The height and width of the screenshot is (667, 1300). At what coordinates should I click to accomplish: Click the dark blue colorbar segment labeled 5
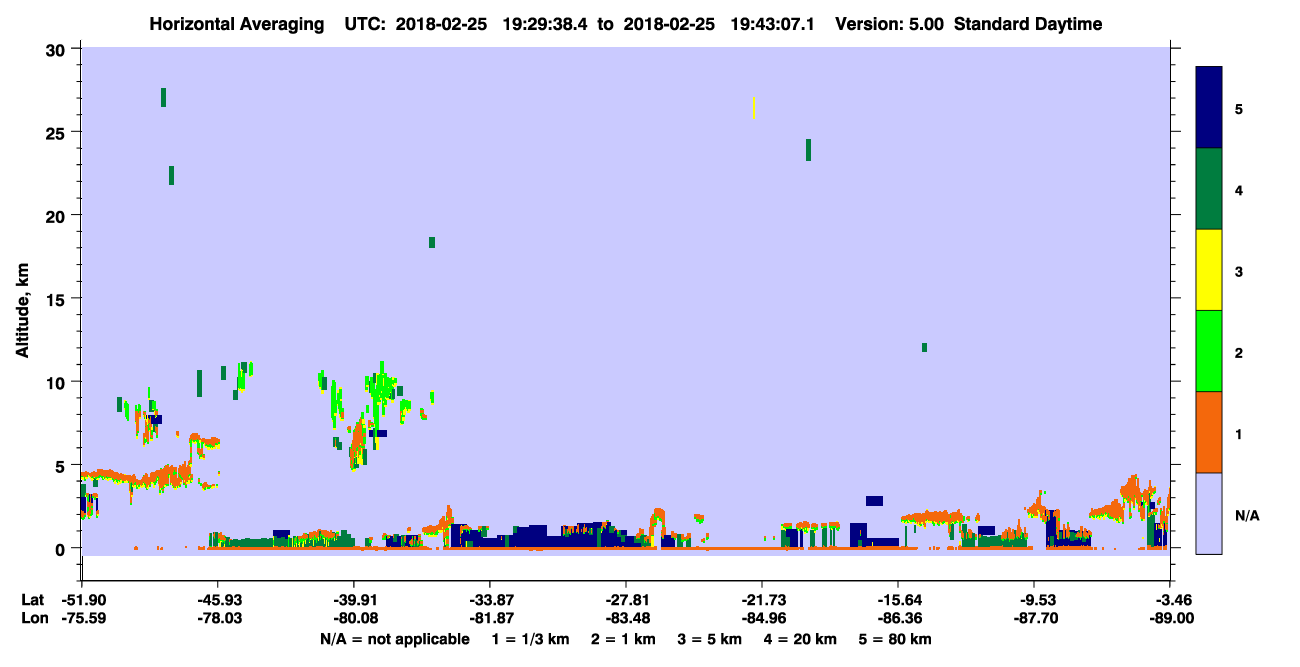(x=1209, y=108)
